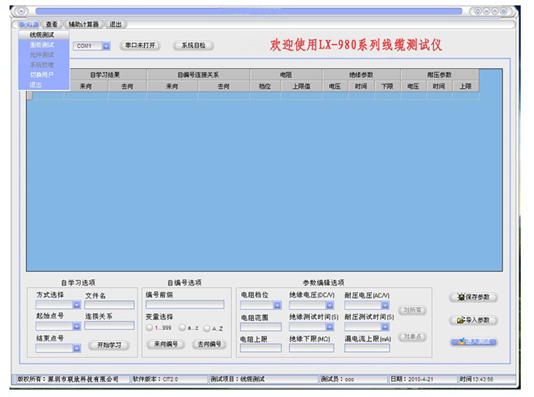Click the 来向编号 button
This screenshot has width=534, height=397.
(166, 345)
